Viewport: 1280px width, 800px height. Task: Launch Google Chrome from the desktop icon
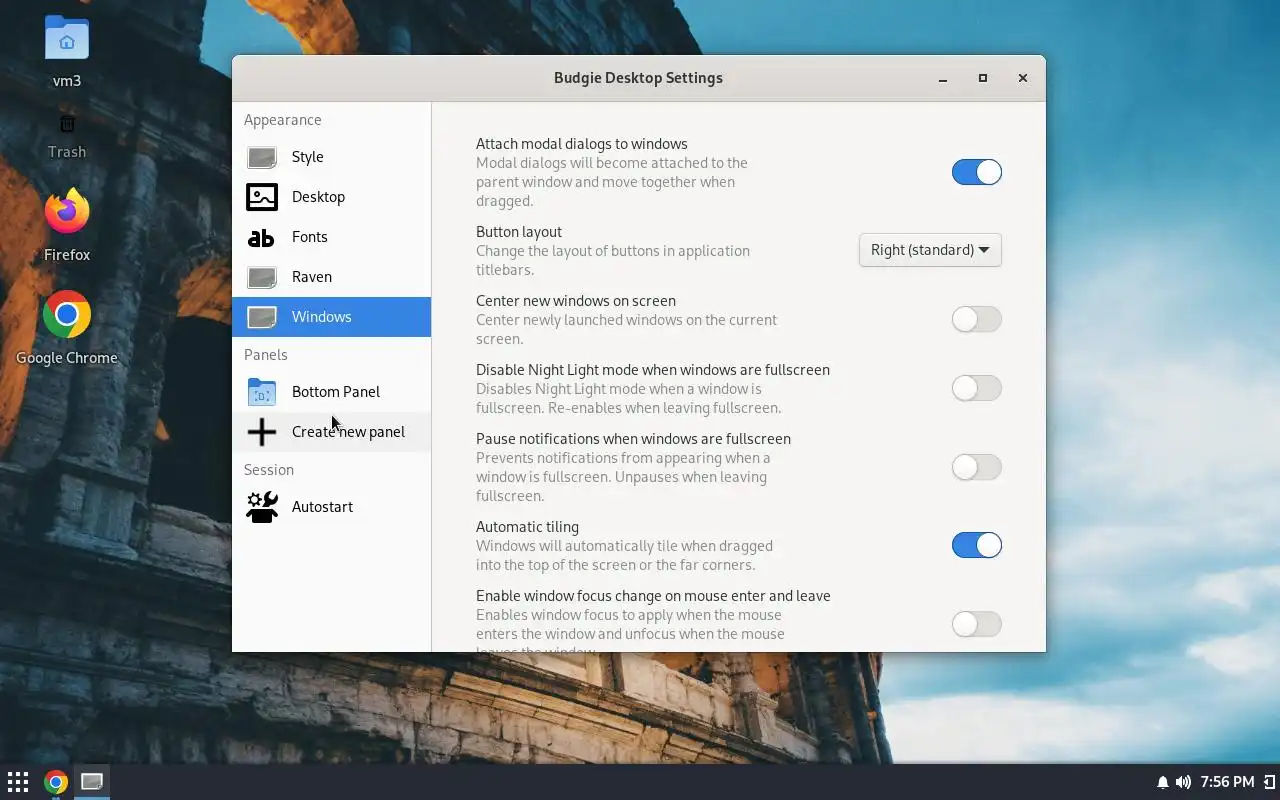[x=67, y=315]
